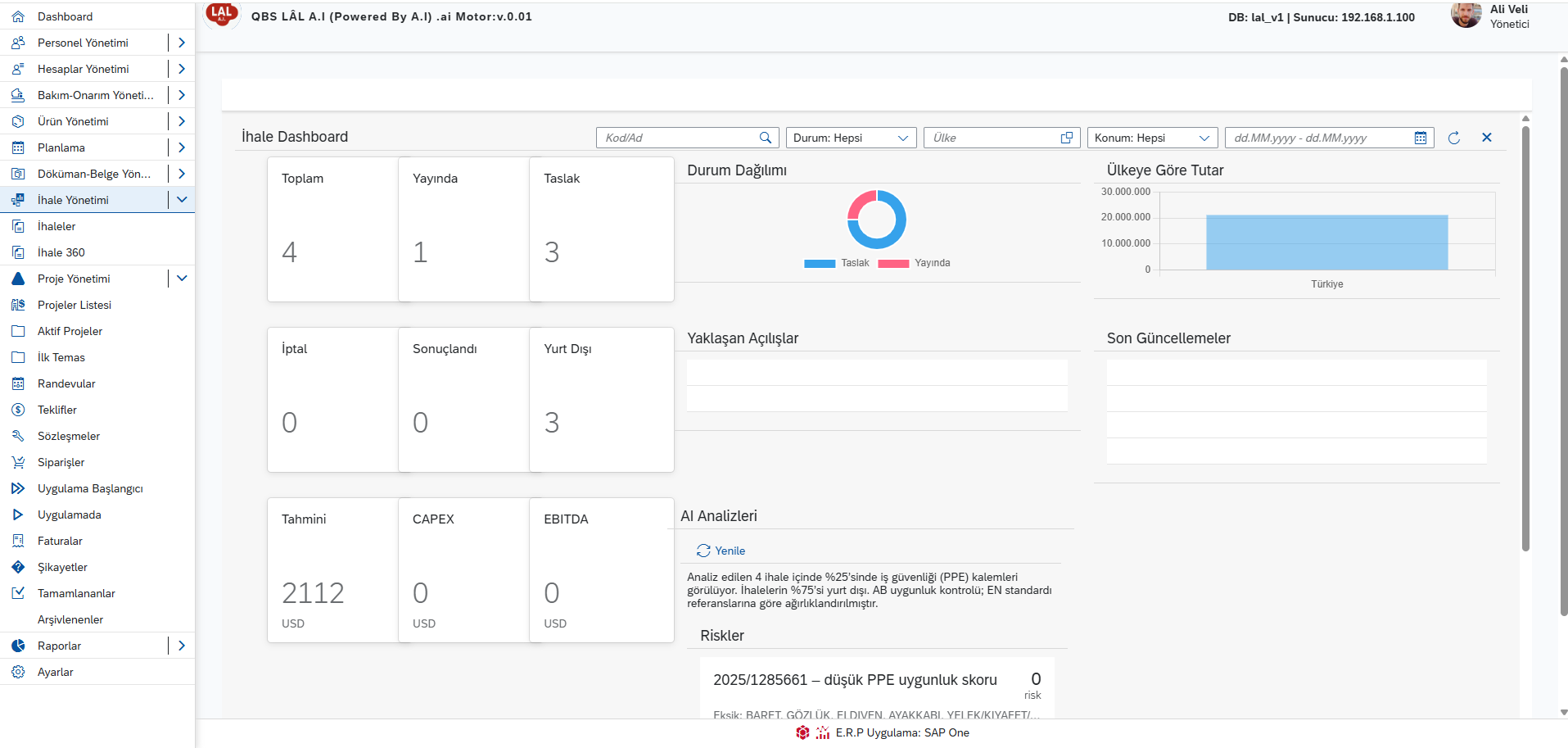The width and height of the screenshot is (1568, 748).
Task: Click the Raporlar pie chart icon
Action: pyautogui.click(x=18, y=646)
